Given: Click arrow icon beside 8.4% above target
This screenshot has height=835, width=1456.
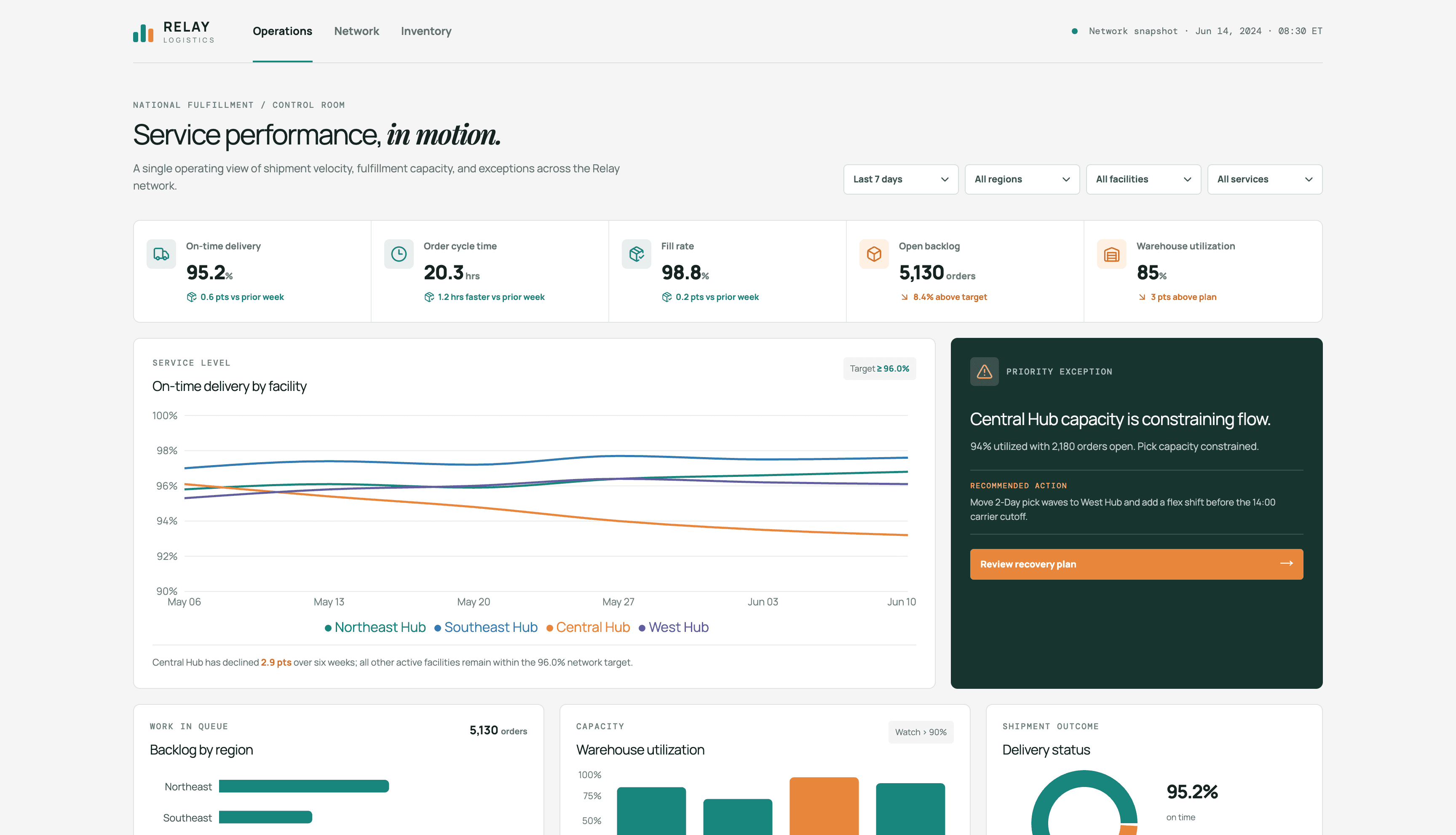Looking at the screenshot, I should (x=905, y=297).
